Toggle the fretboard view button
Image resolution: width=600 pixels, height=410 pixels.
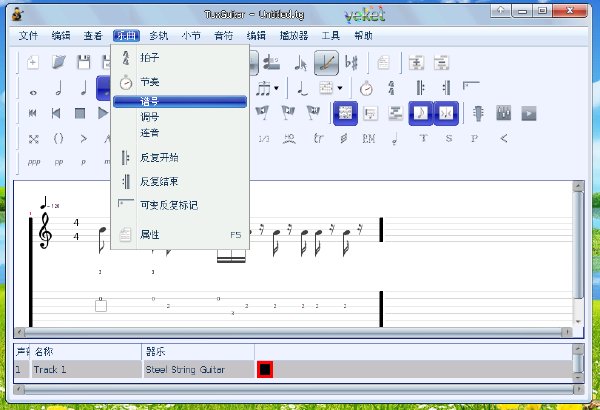[345, 113]
